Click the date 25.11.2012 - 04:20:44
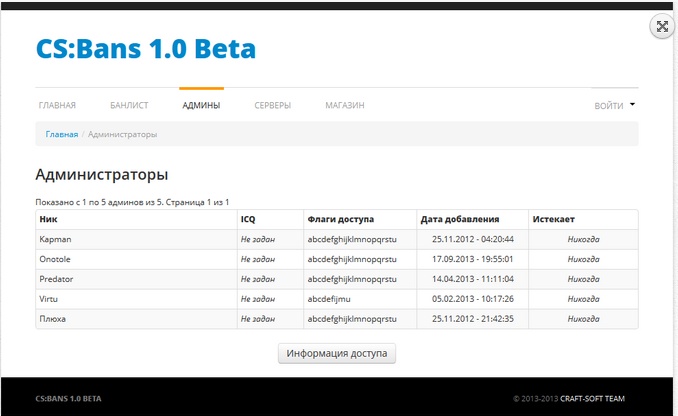 point(473,239)
